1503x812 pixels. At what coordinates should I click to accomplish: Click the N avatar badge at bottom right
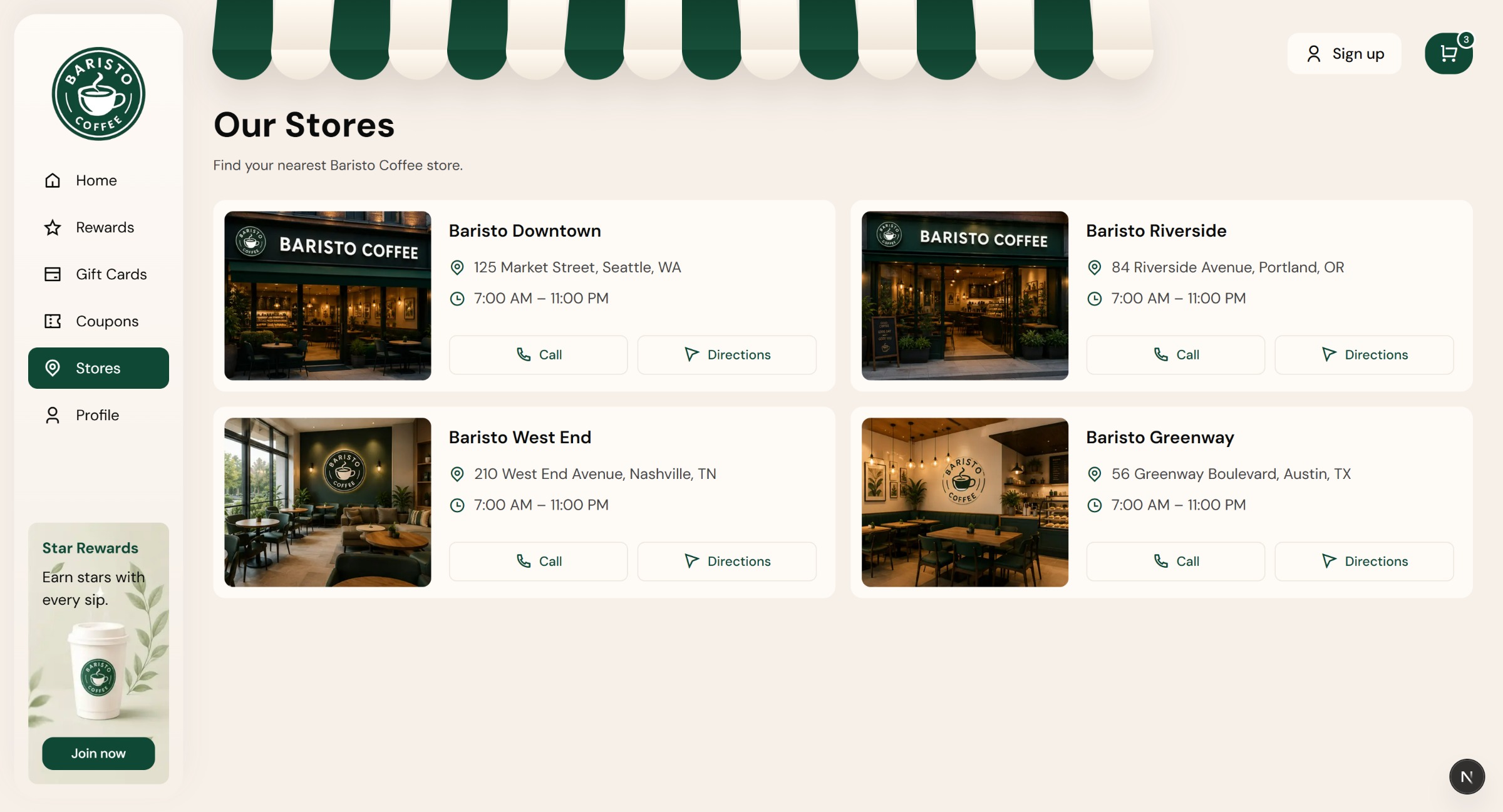tap(1466, 776)
